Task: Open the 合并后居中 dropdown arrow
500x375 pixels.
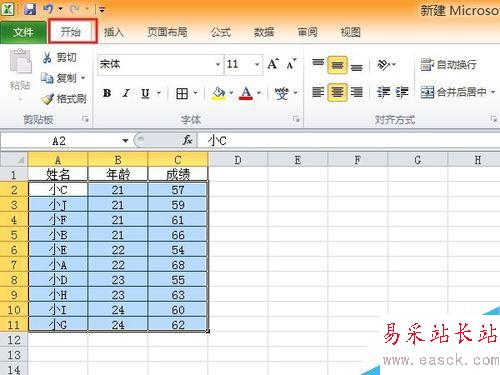Action: pos(493,92)
